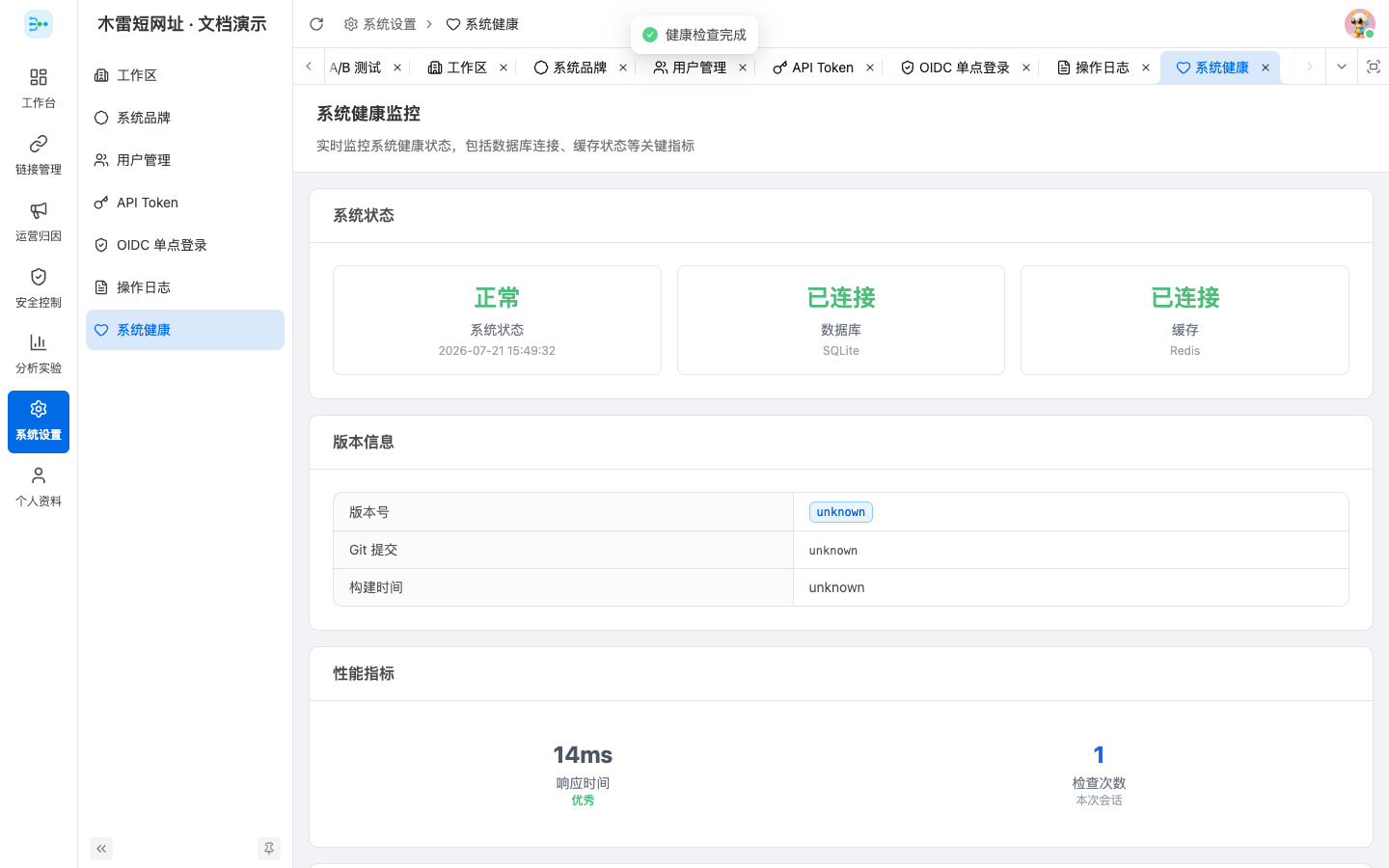The height and width of the screenshot is (868, 1389).
Task: Open 分析实验 chart section
Action: pos(39,354)
